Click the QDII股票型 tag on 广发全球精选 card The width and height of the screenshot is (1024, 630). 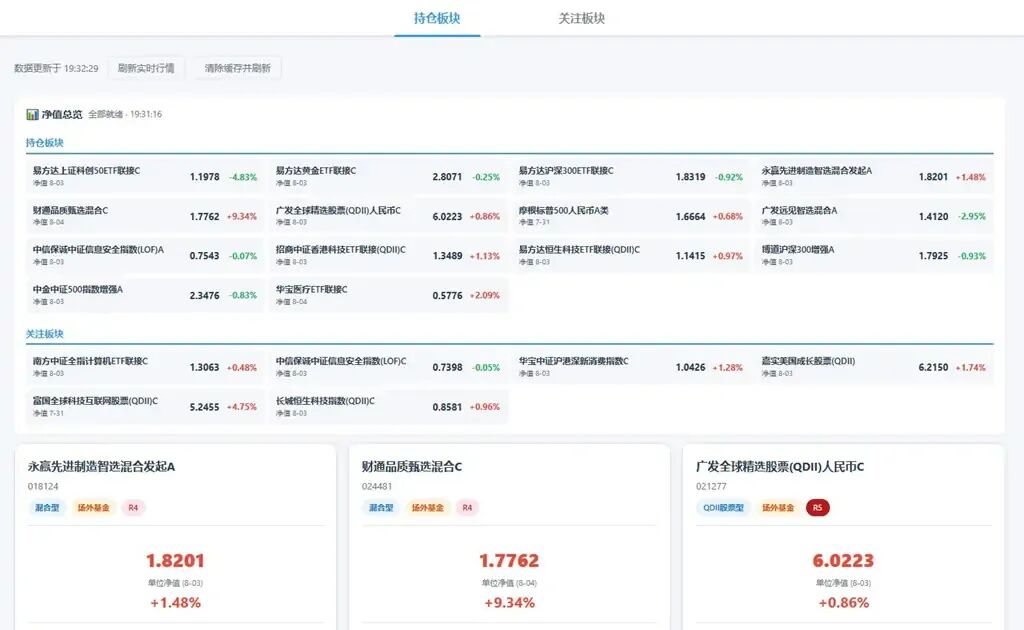click(x=724, y=507)
